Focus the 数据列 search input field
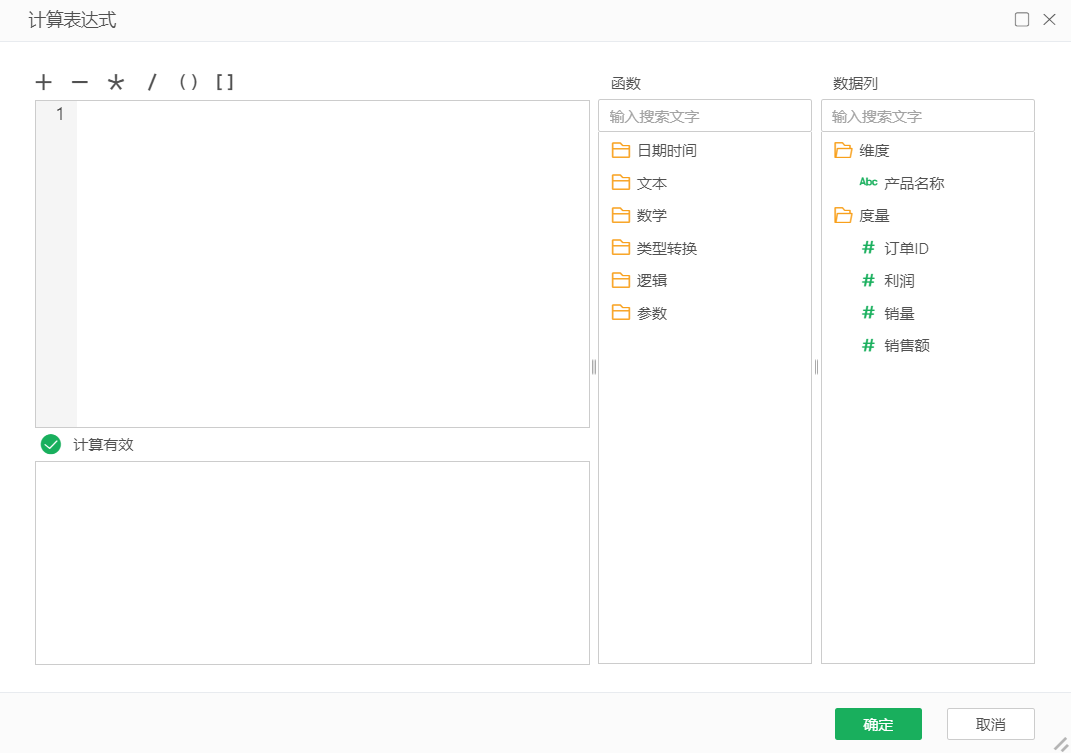This screenshot has height=753, width=1071. 928,116
